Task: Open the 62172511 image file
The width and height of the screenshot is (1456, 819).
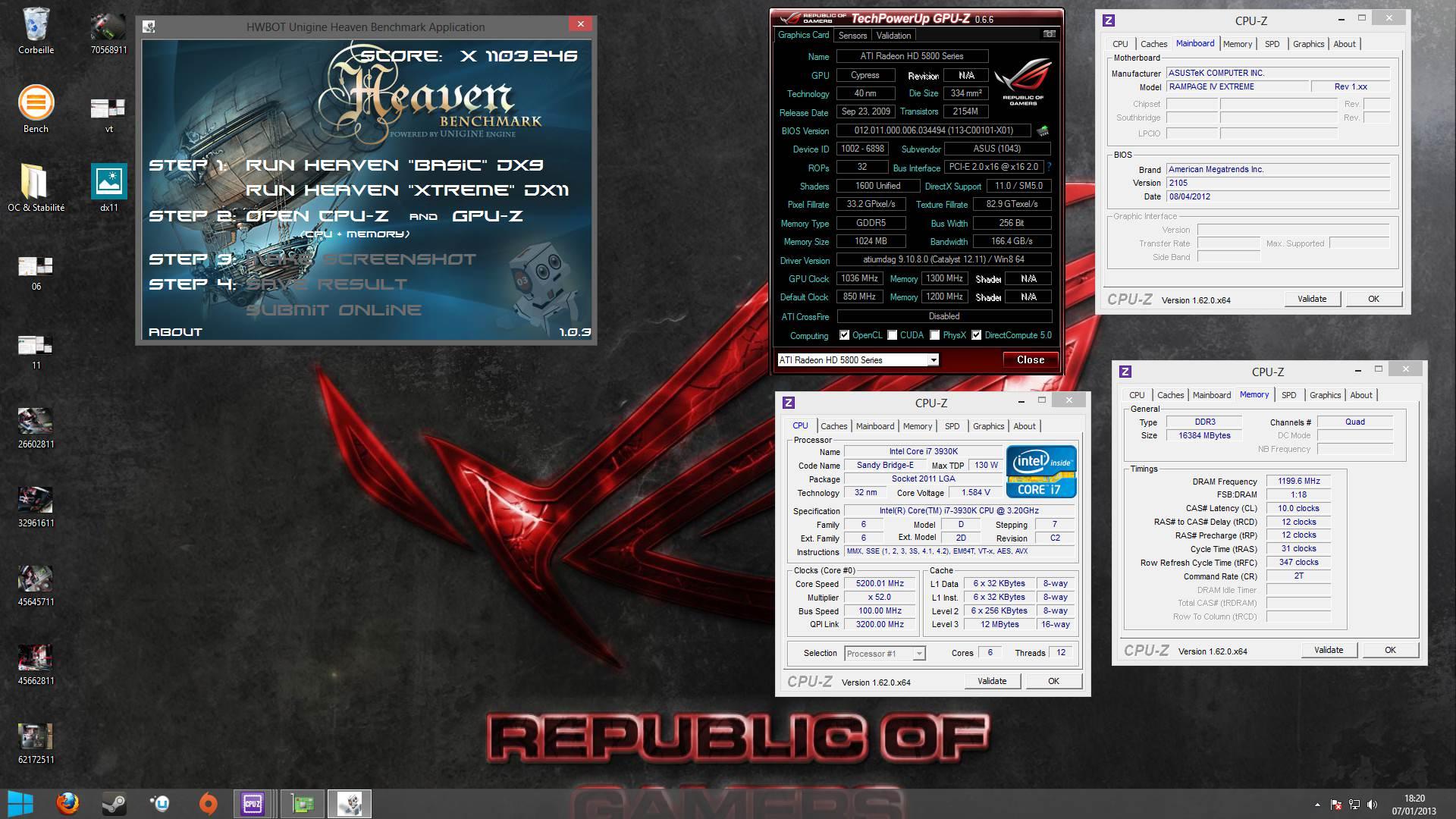Action: point(36,744)
